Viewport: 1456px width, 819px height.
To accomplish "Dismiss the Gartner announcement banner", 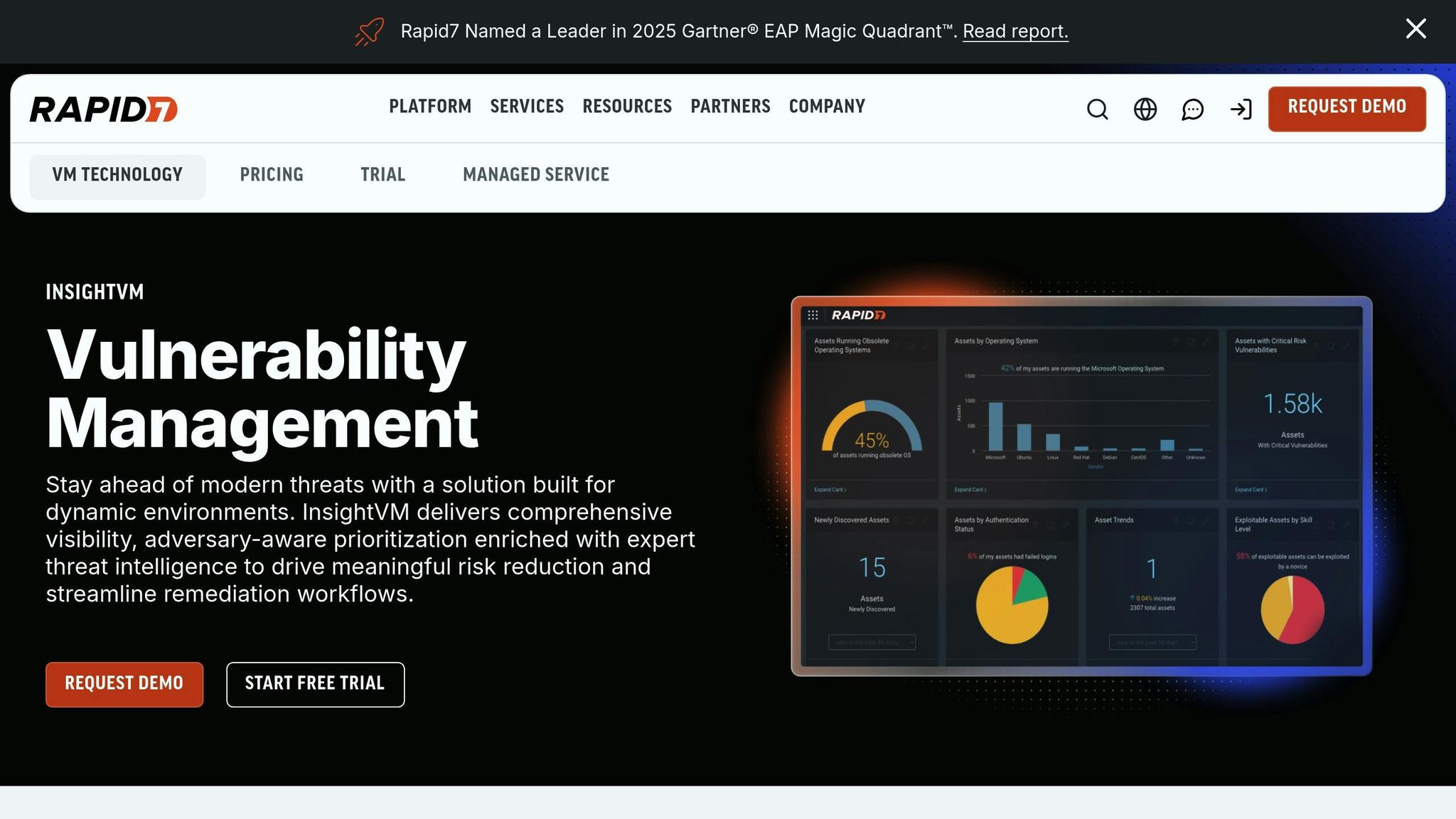I will click(1415, 29).
